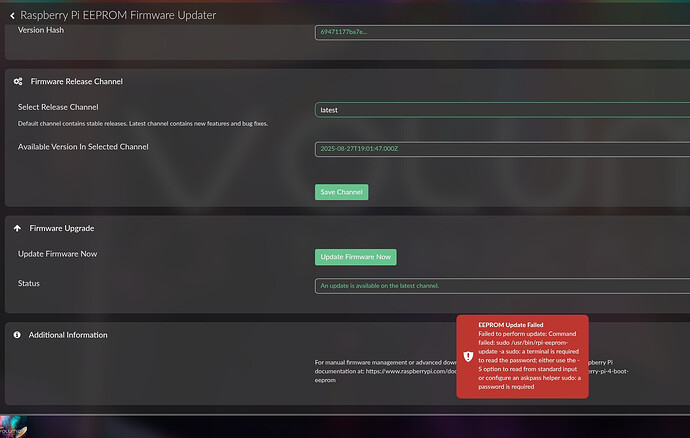Click the Volumio logo in bottom-left corner
Viewport: 690px width, 438px height.
[14, 428]
